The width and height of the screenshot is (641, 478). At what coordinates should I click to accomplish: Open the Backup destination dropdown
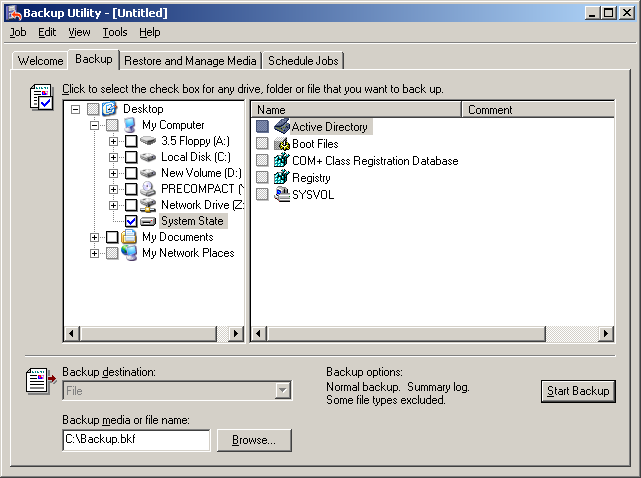tap(282, 390)
